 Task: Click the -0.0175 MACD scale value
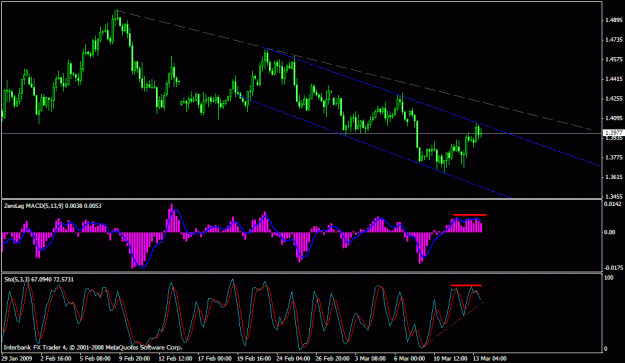[613, 268]
